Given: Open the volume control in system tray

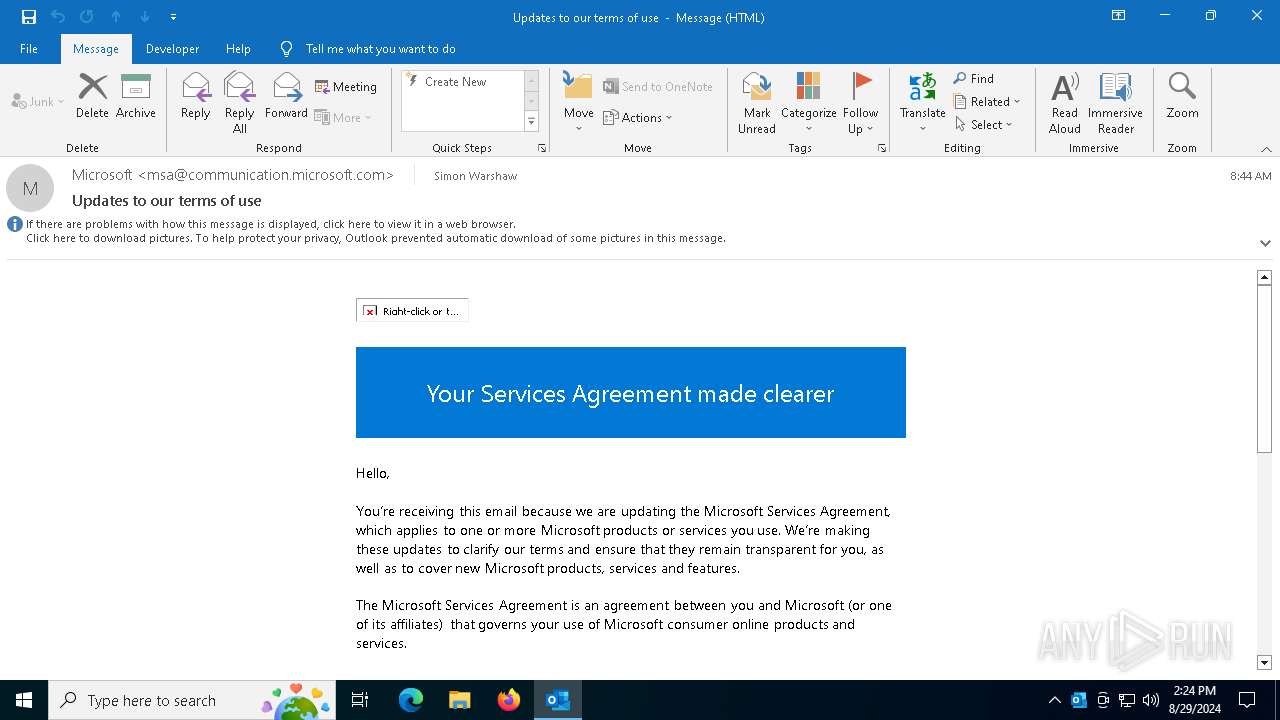Looking at the screenshot, I should 1151,700.
